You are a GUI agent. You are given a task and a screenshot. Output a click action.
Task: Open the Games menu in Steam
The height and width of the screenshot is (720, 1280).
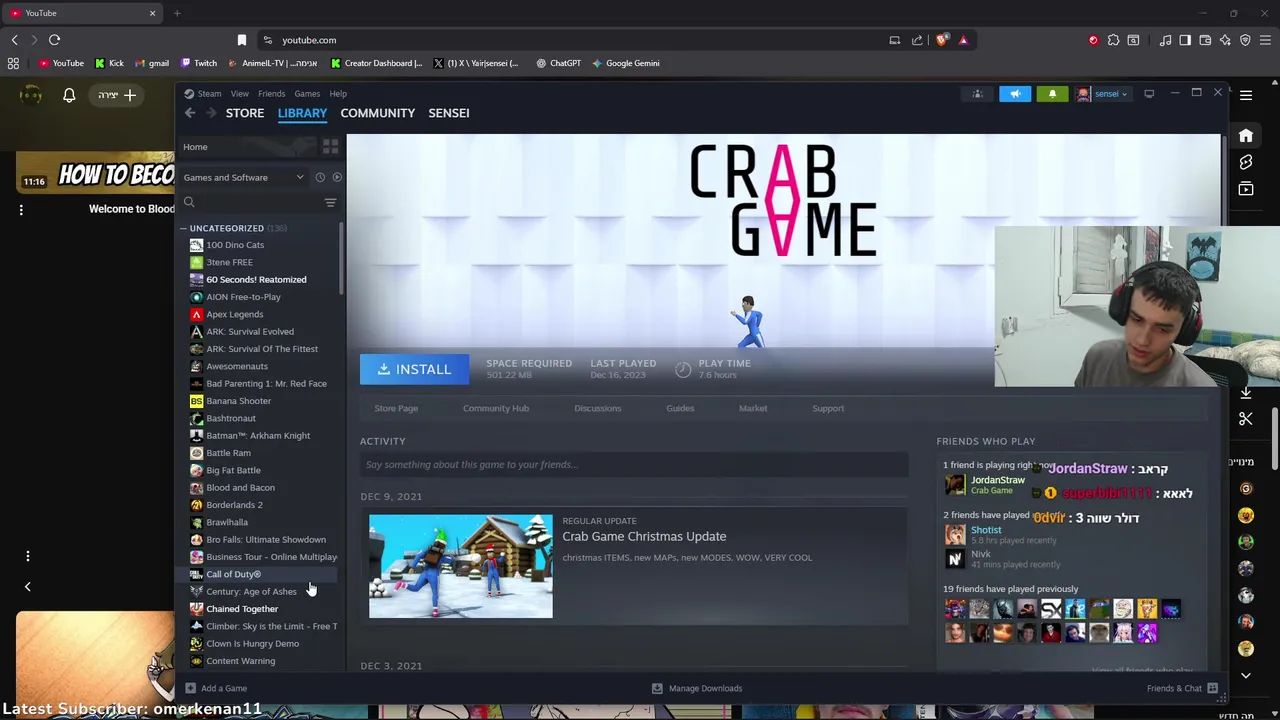pos(307,94)
